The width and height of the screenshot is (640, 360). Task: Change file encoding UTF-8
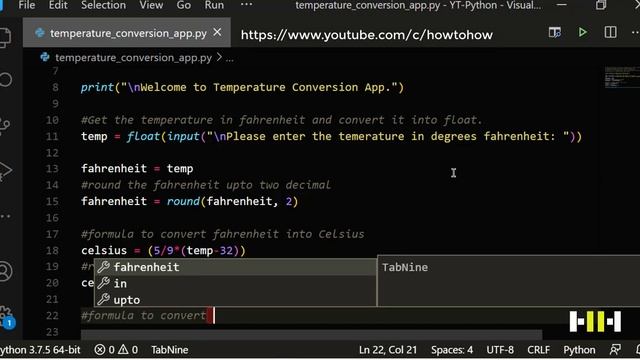500,350
